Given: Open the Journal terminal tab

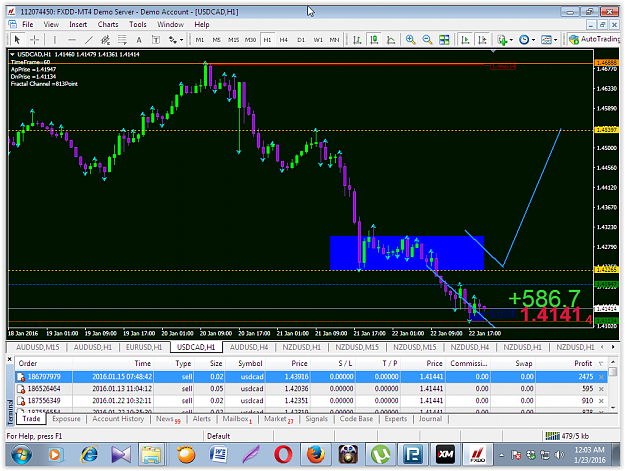Looking at the screenshot, I should point(430,419).
